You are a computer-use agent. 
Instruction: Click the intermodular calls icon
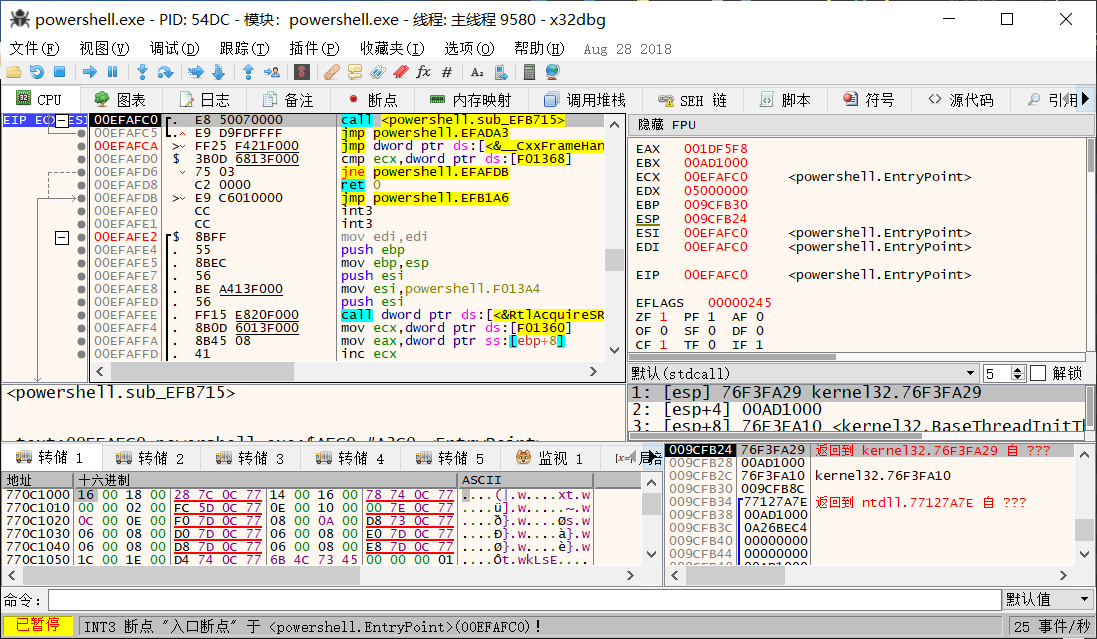click(501, 72)
